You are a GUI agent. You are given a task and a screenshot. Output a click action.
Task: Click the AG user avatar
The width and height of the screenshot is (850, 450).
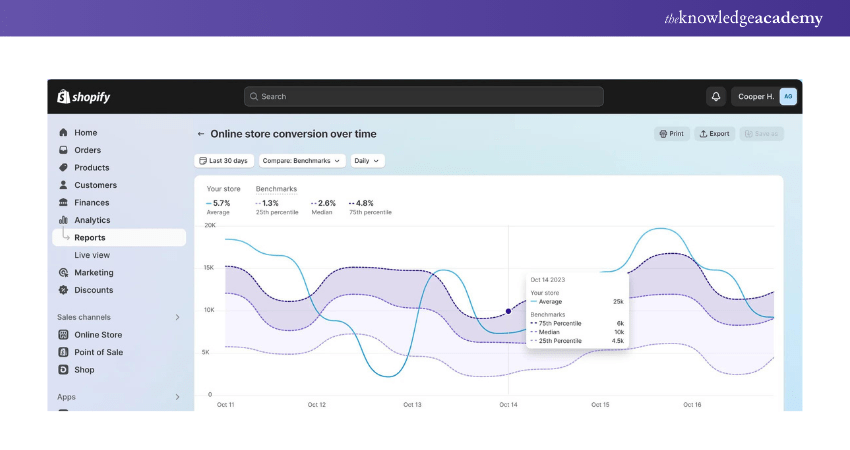click(788, 97)
